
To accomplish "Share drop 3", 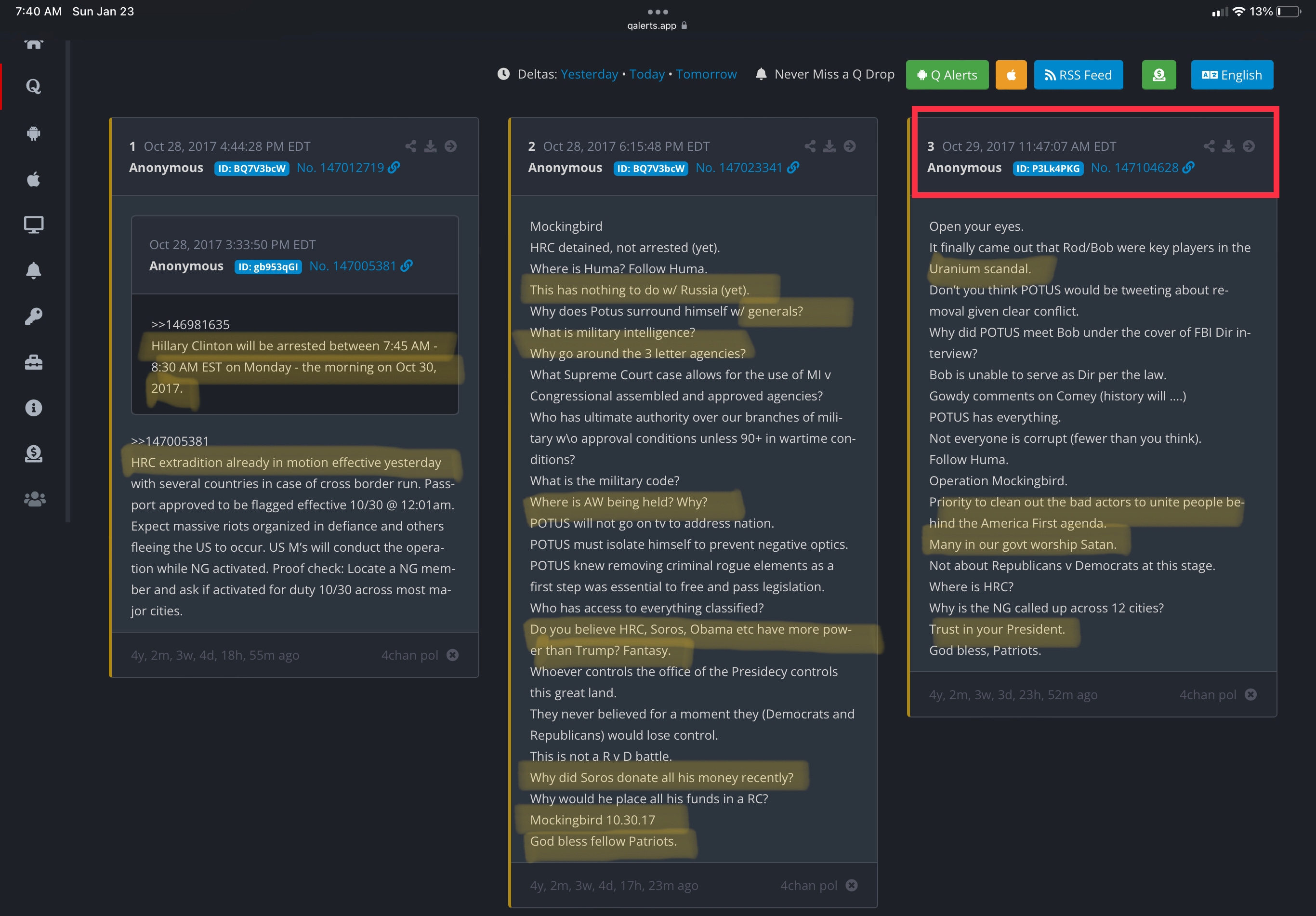I will tap(1209, 146).
